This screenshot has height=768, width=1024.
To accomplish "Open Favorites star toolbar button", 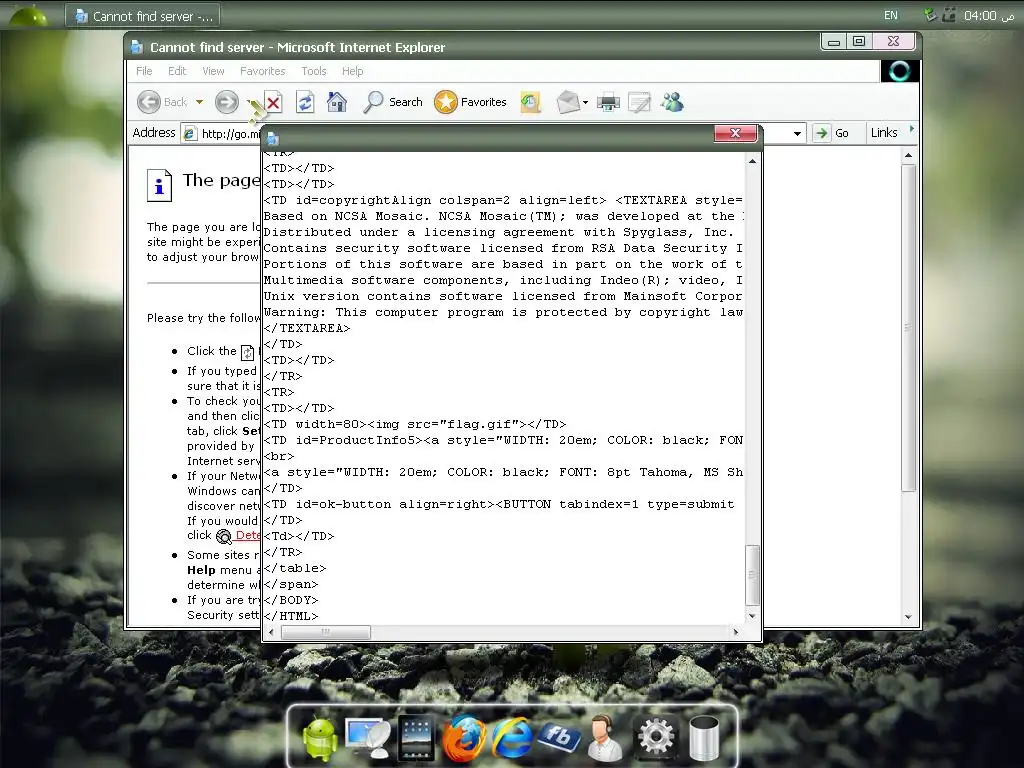I will (470, 102).
